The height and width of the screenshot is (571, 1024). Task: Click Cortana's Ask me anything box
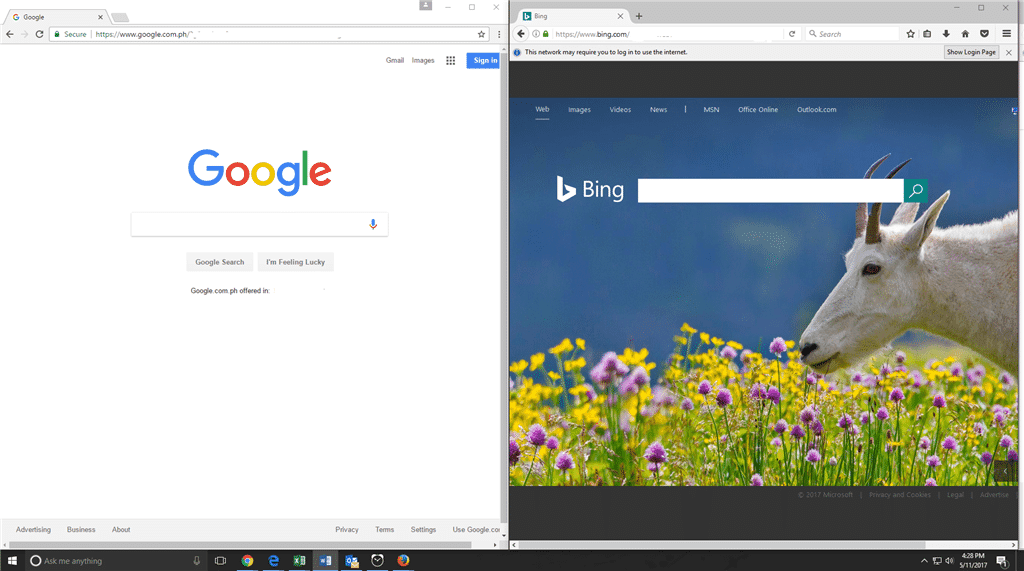point(114,561)
